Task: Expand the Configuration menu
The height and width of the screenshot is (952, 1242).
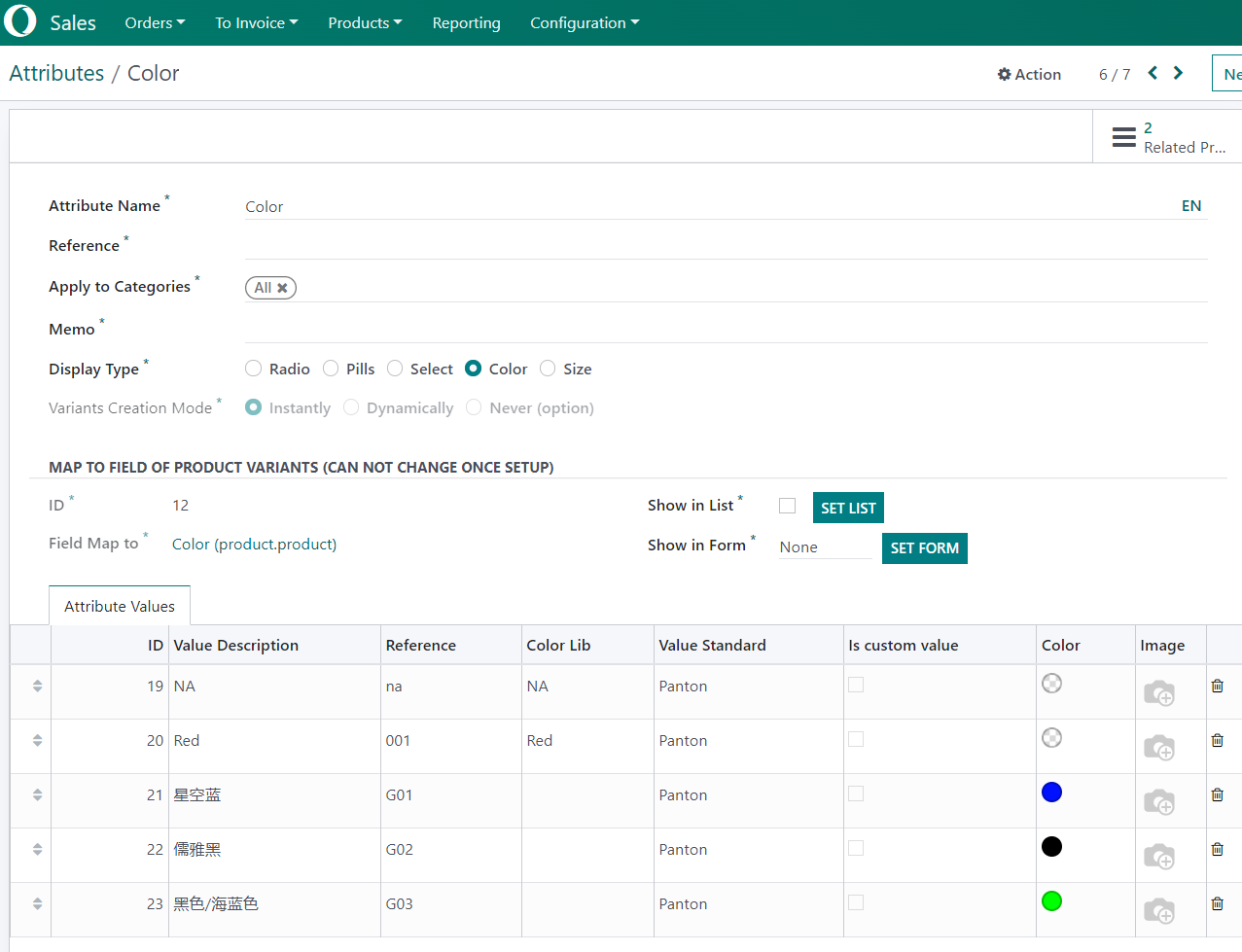Action: tap(585, 22)
